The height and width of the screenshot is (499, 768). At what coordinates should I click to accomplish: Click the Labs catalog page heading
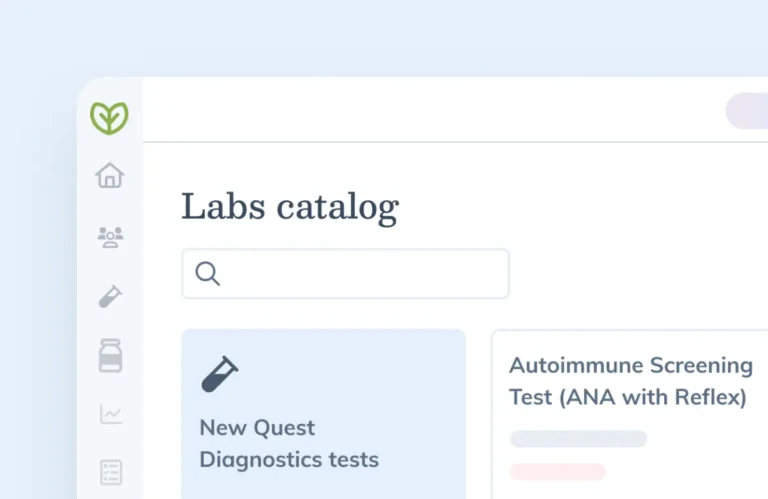[289, 207]
